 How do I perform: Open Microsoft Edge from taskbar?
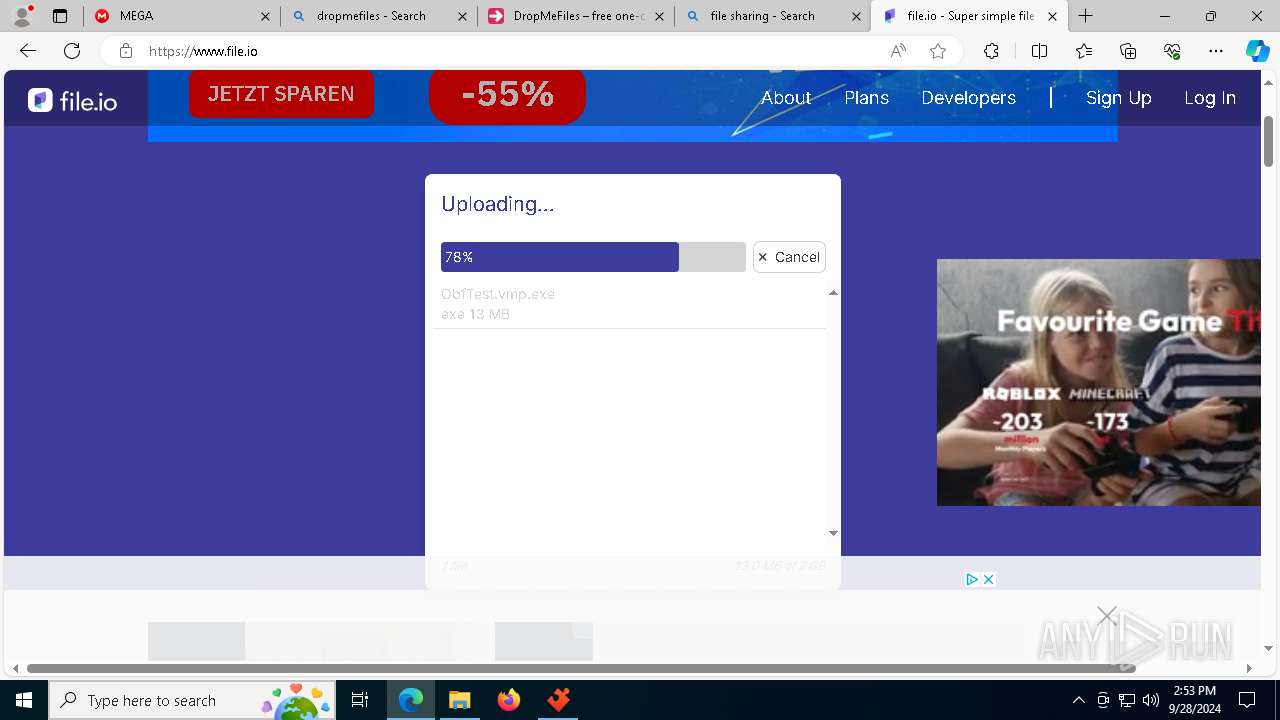coord(411,700)
